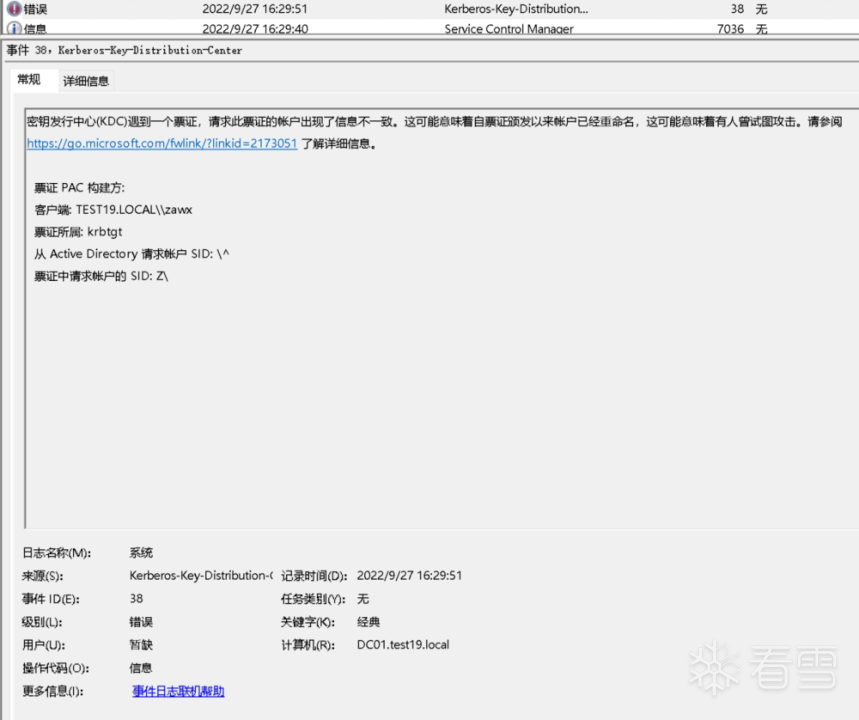The width and height of the screenshot is (859, 720).
Task: Click the 关键字 value 经典
Action: point(368,622)
